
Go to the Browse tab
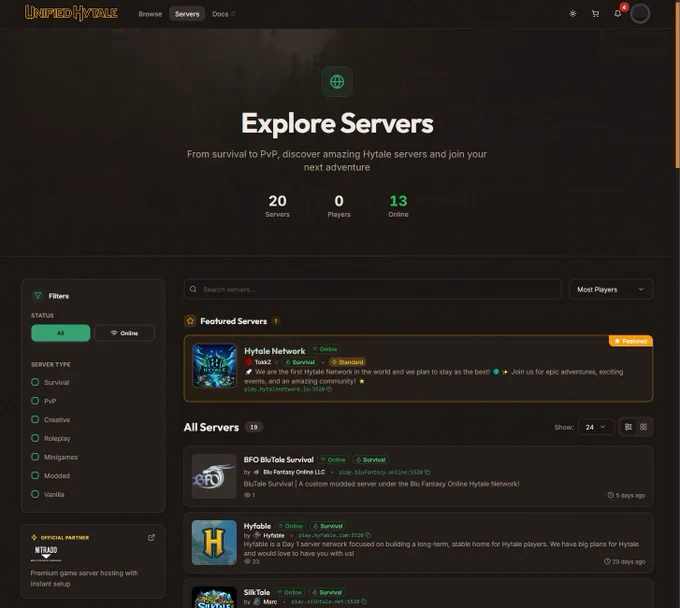click(150, 14)
